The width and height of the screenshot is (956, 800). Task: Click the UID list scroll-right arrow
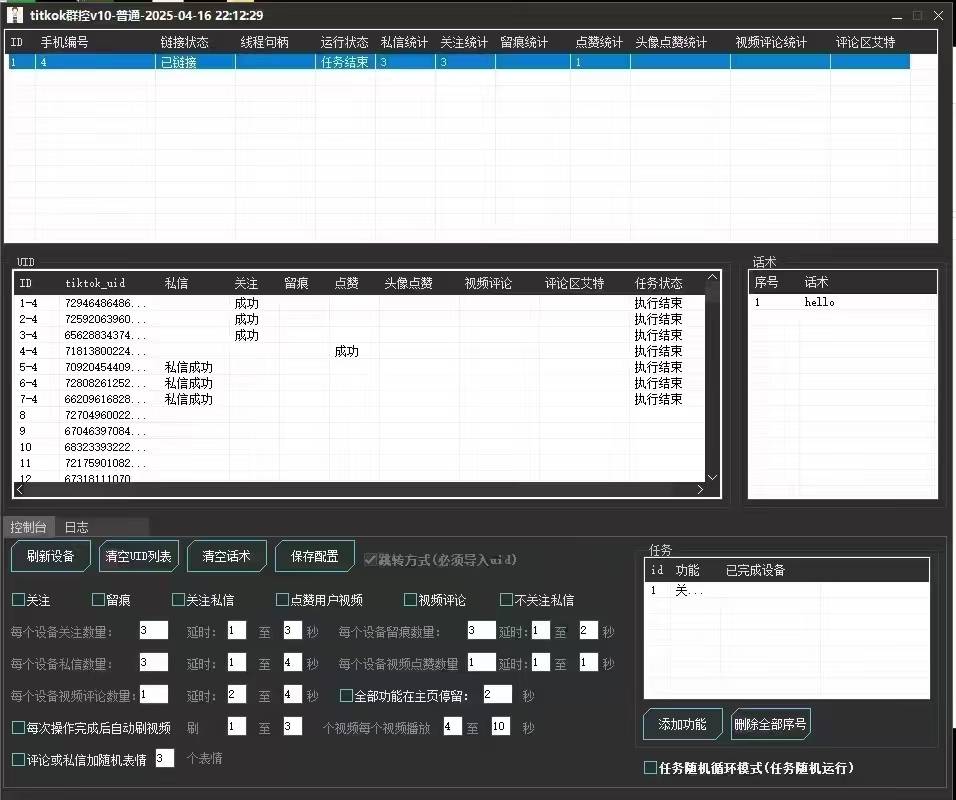(702, 490)
